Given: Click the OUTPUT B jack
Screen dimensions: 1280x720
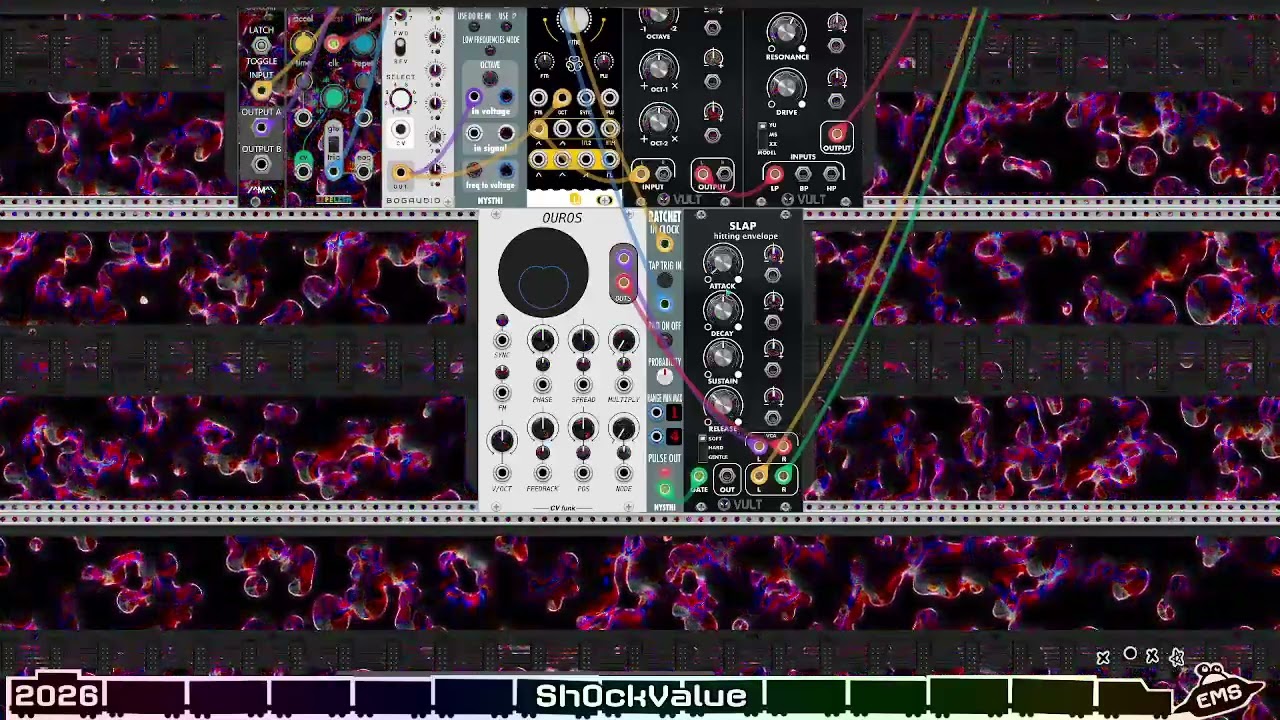Looking at the screenshot, I should click(261, 165).
